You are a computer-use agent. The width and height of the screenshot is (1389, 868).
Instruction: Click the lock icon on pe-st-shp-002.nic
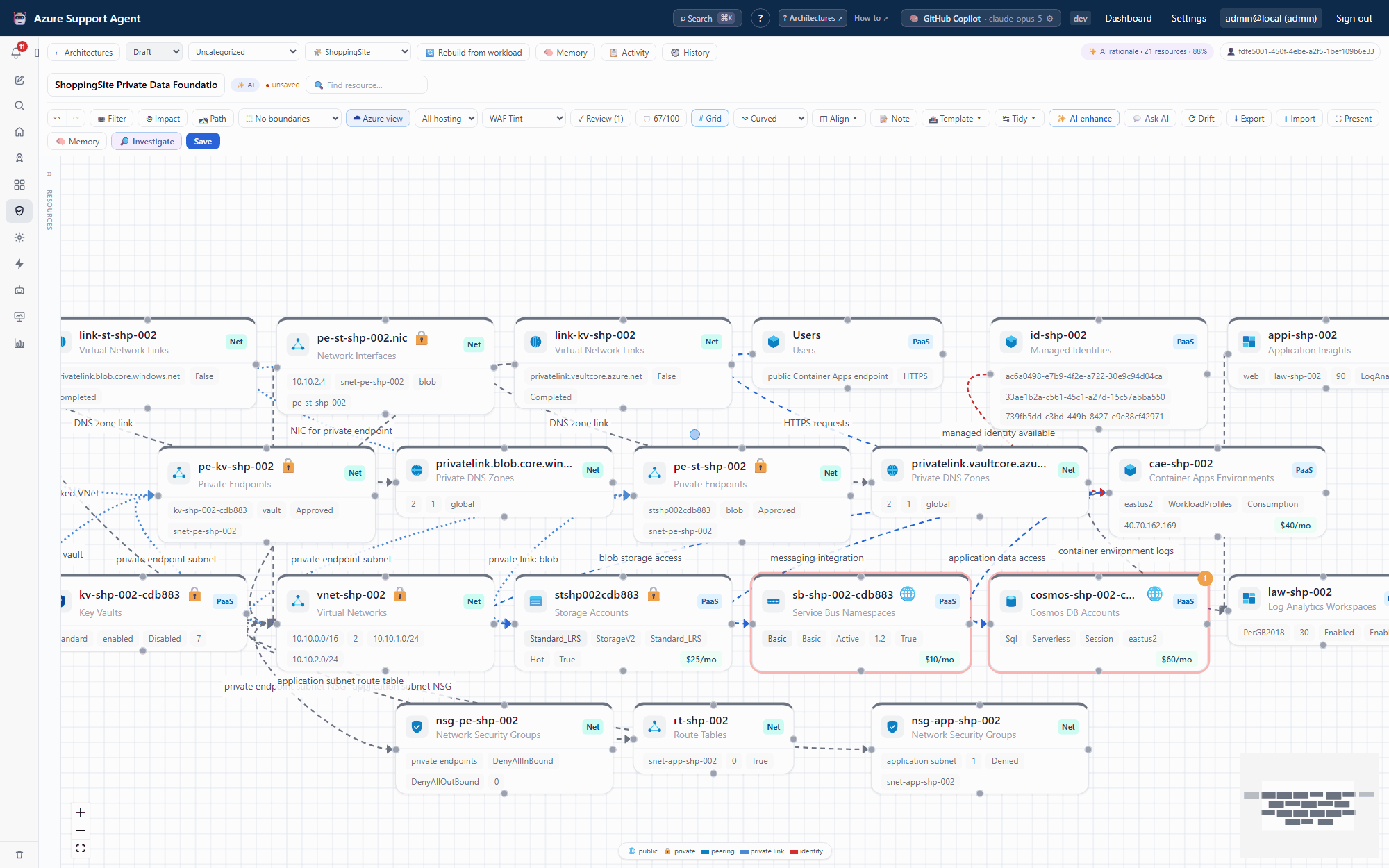[422, 338]
